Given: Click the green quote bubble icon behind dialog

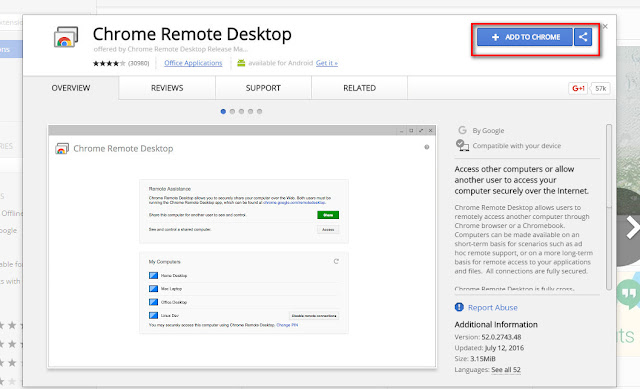Looking at the screenshot, I should [628, 293].
